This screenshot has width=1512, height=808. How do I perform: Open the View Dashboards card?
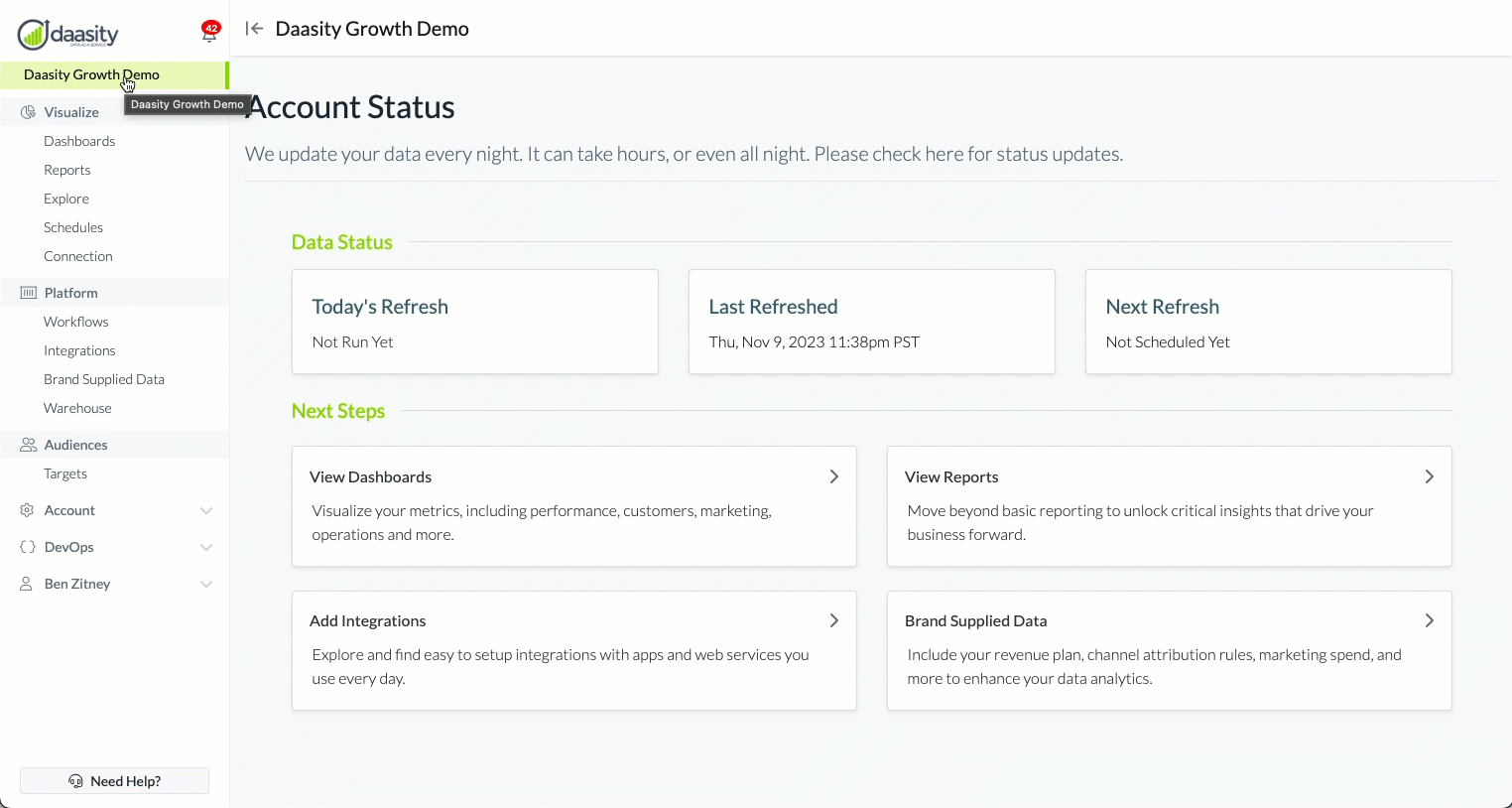click(573, 505)
